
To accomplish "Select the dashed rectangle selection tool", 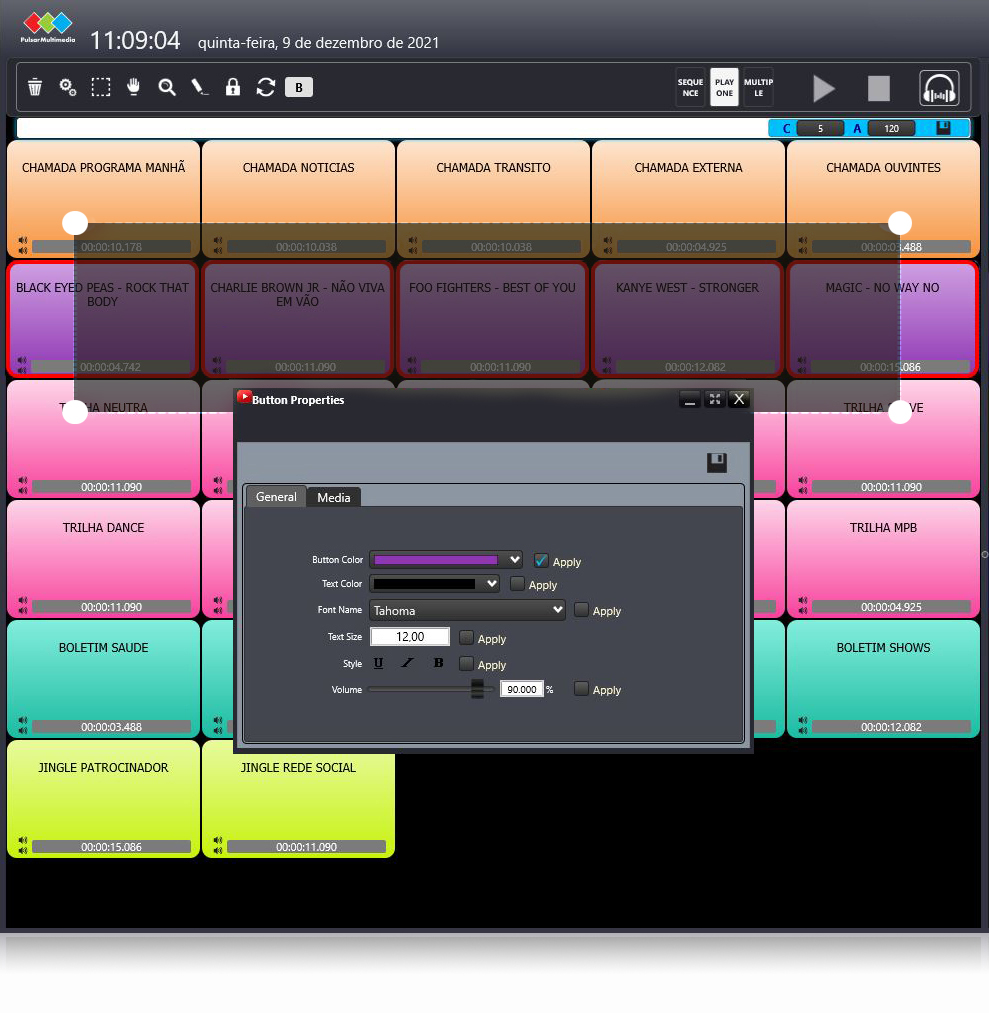I will point(101,87).
